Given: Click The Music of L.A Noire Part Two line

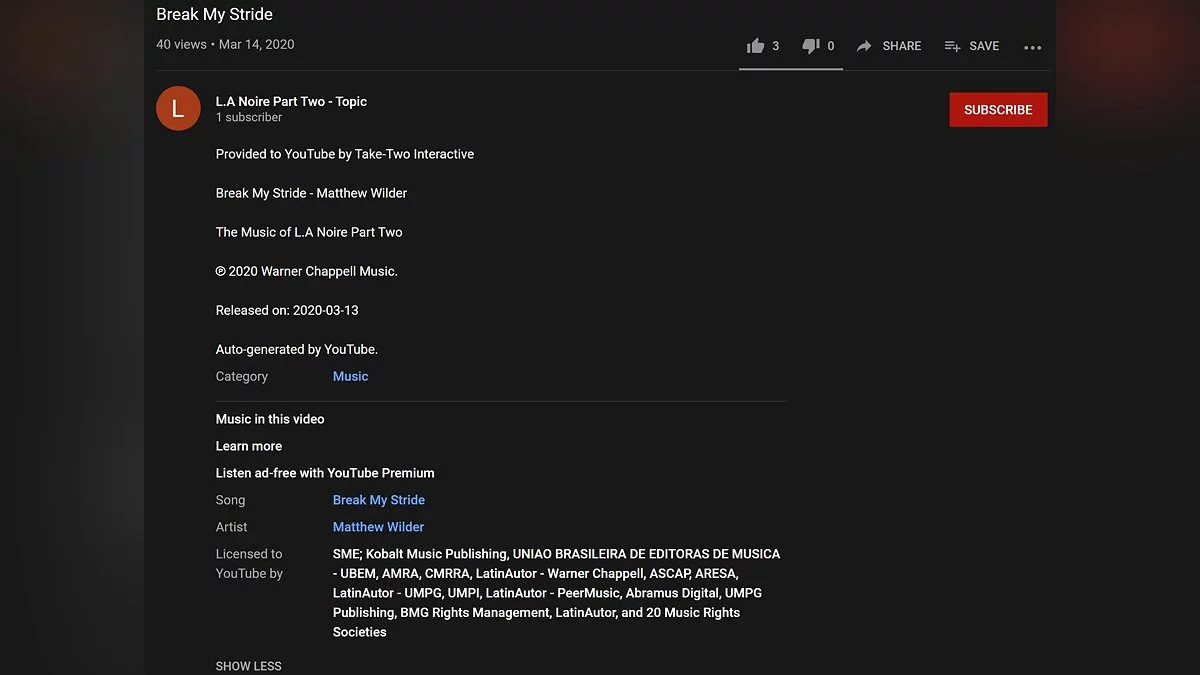Looking at the screenshot, I should coord(309,232).
